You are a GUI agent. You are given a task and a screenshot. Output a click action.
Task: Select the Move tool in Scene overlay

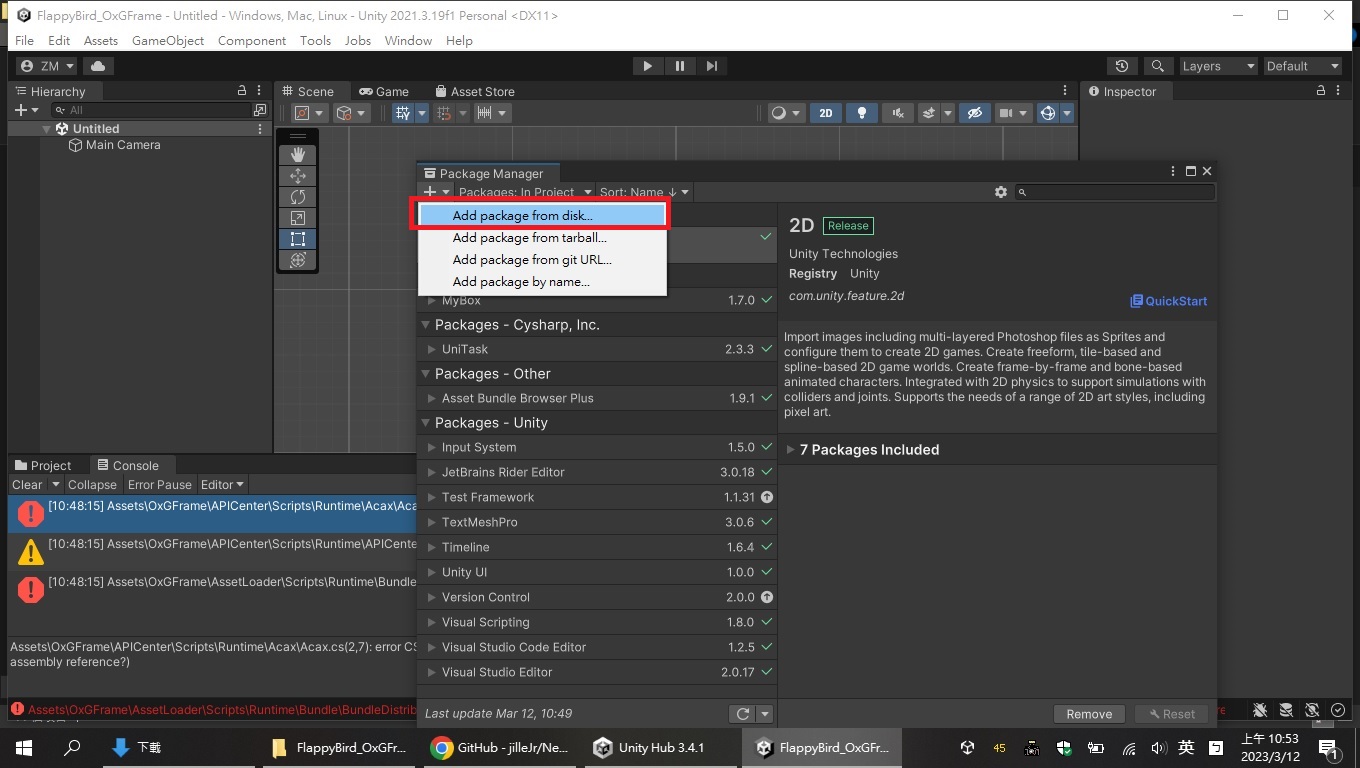click(x=297, y=176)
